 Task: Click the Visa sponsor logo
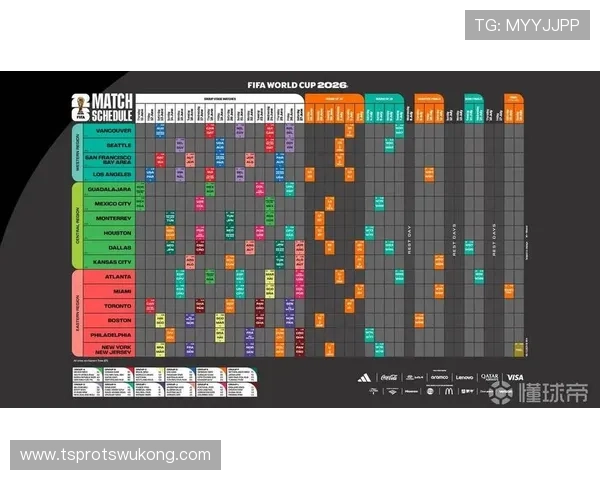coord(515,377)
